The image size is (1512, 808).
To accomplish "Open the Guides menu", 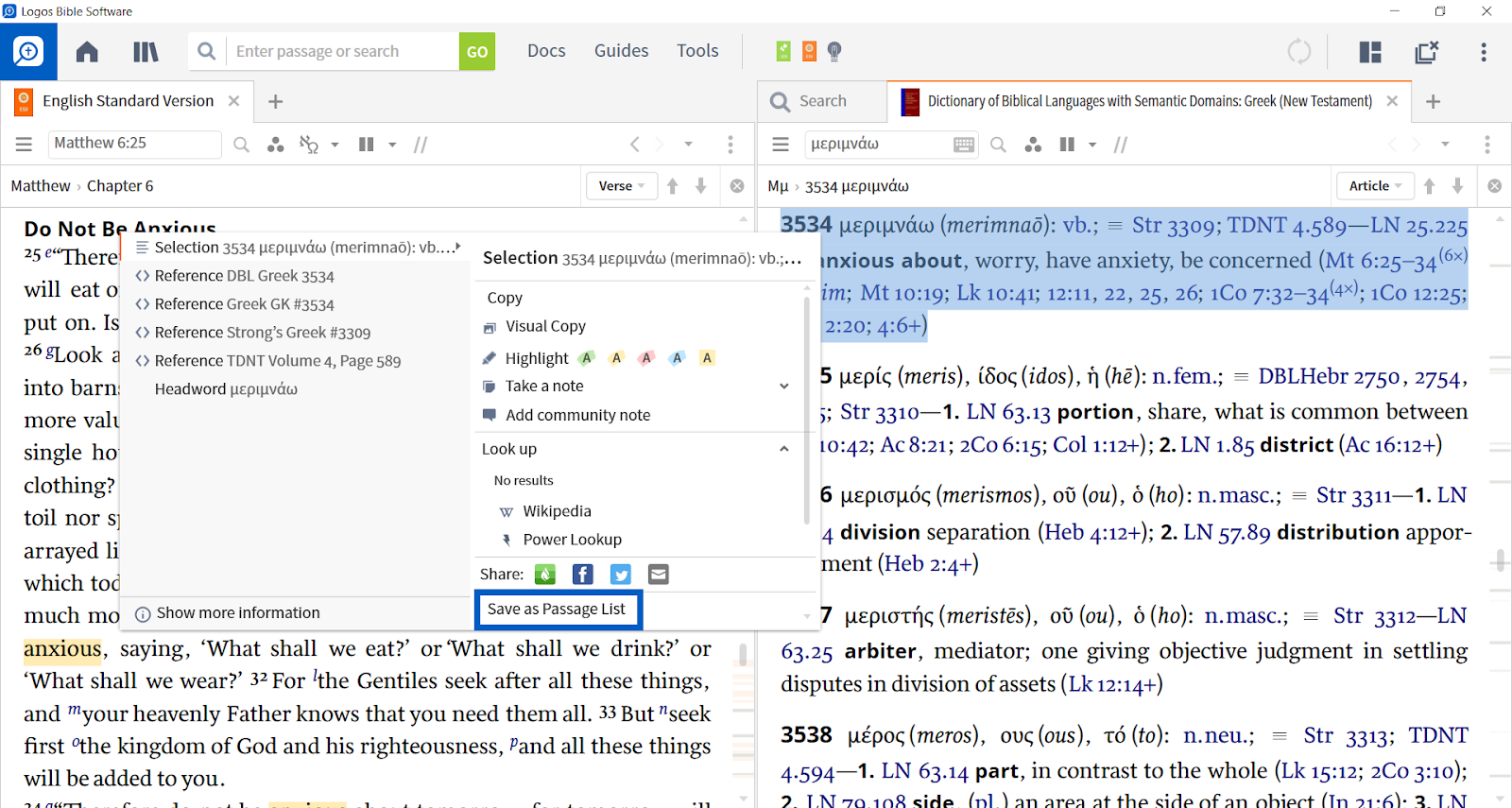I will 621,51.
